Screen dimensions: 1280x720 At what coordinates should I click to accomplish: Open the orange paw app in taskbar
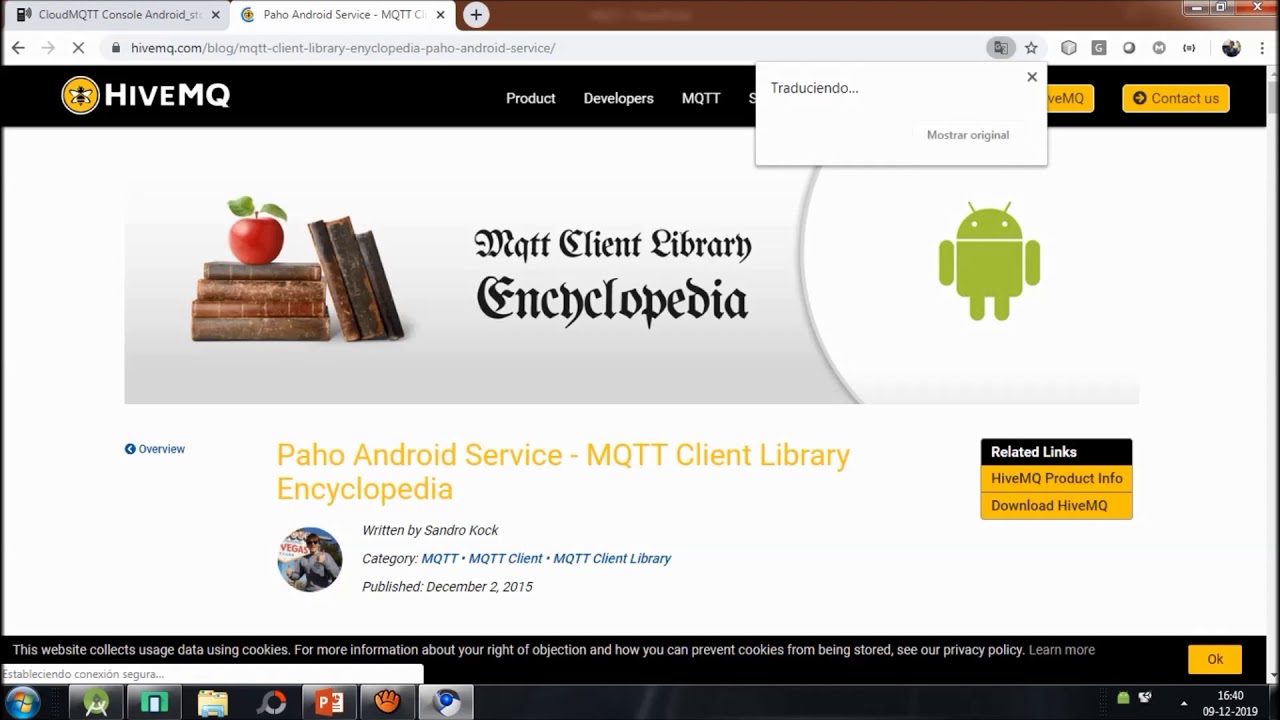[x=387, y=702]
